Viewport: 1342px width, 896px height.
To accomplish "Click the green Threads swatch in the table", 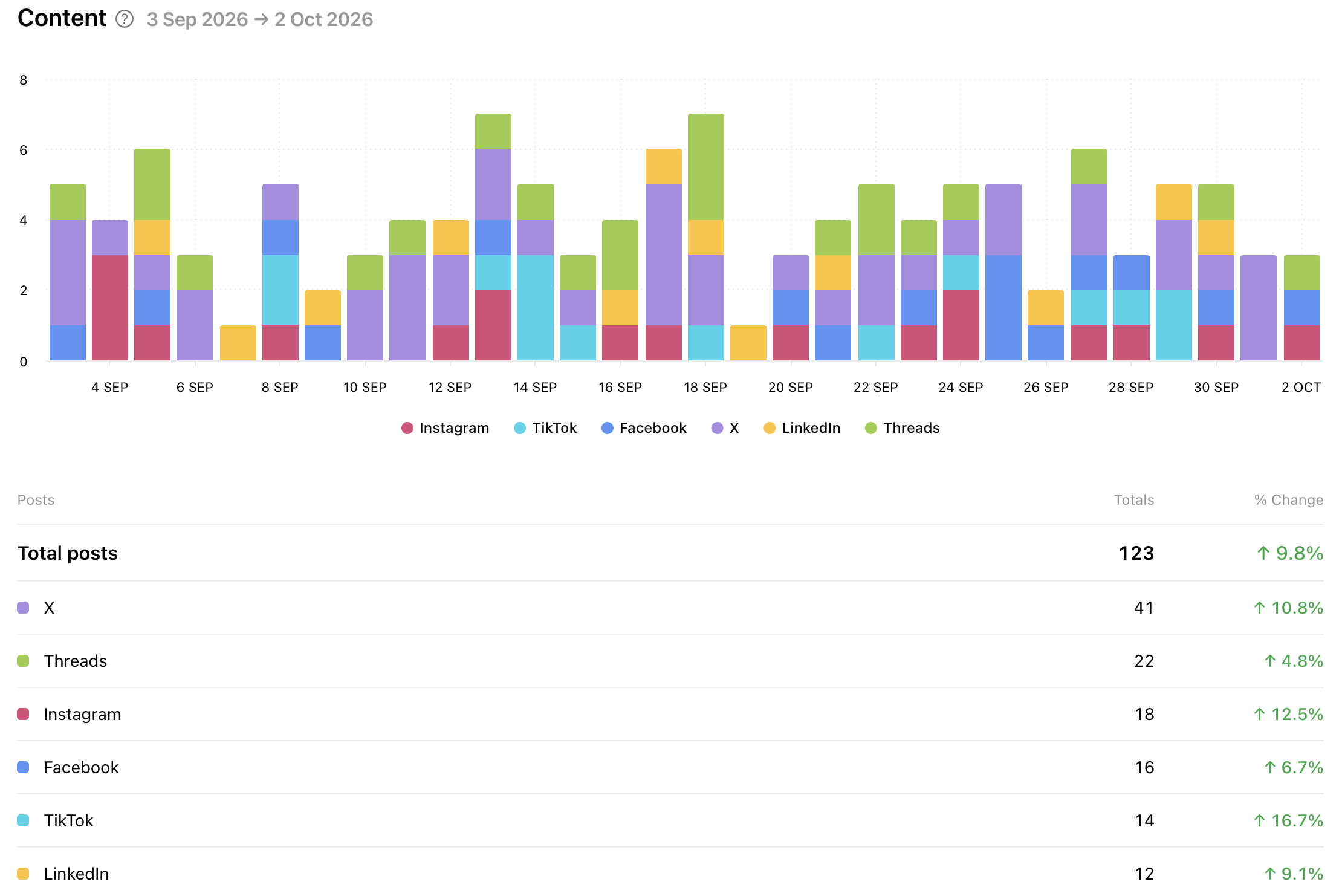I will 23,661.
